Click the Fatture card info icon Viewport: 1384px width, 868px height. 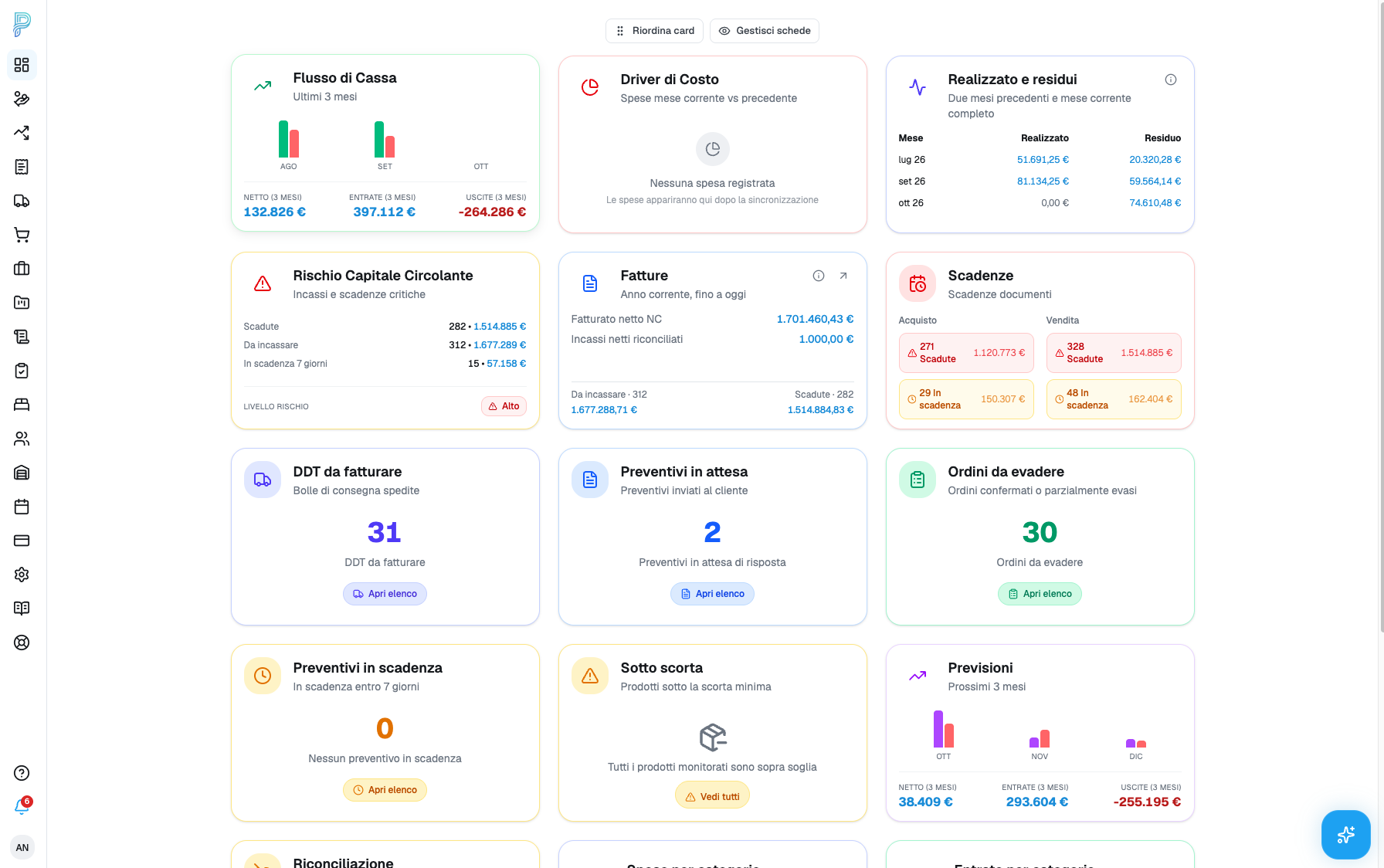[x=819, y=276]
